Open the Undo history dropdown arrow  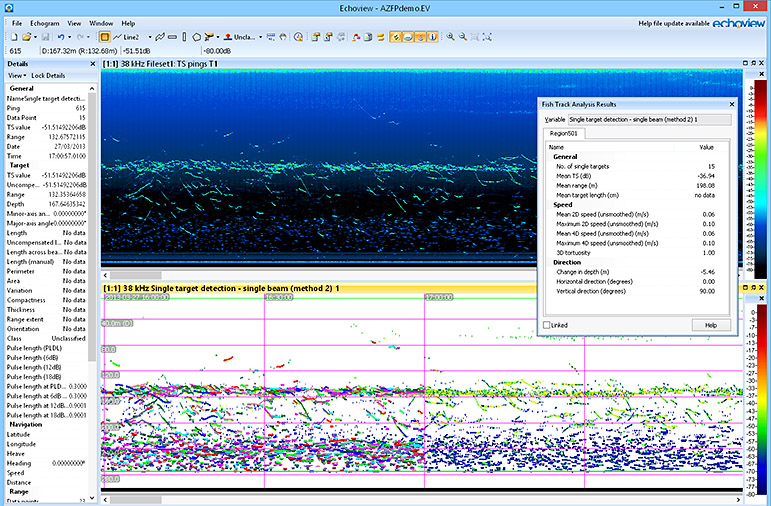[69, 37]
